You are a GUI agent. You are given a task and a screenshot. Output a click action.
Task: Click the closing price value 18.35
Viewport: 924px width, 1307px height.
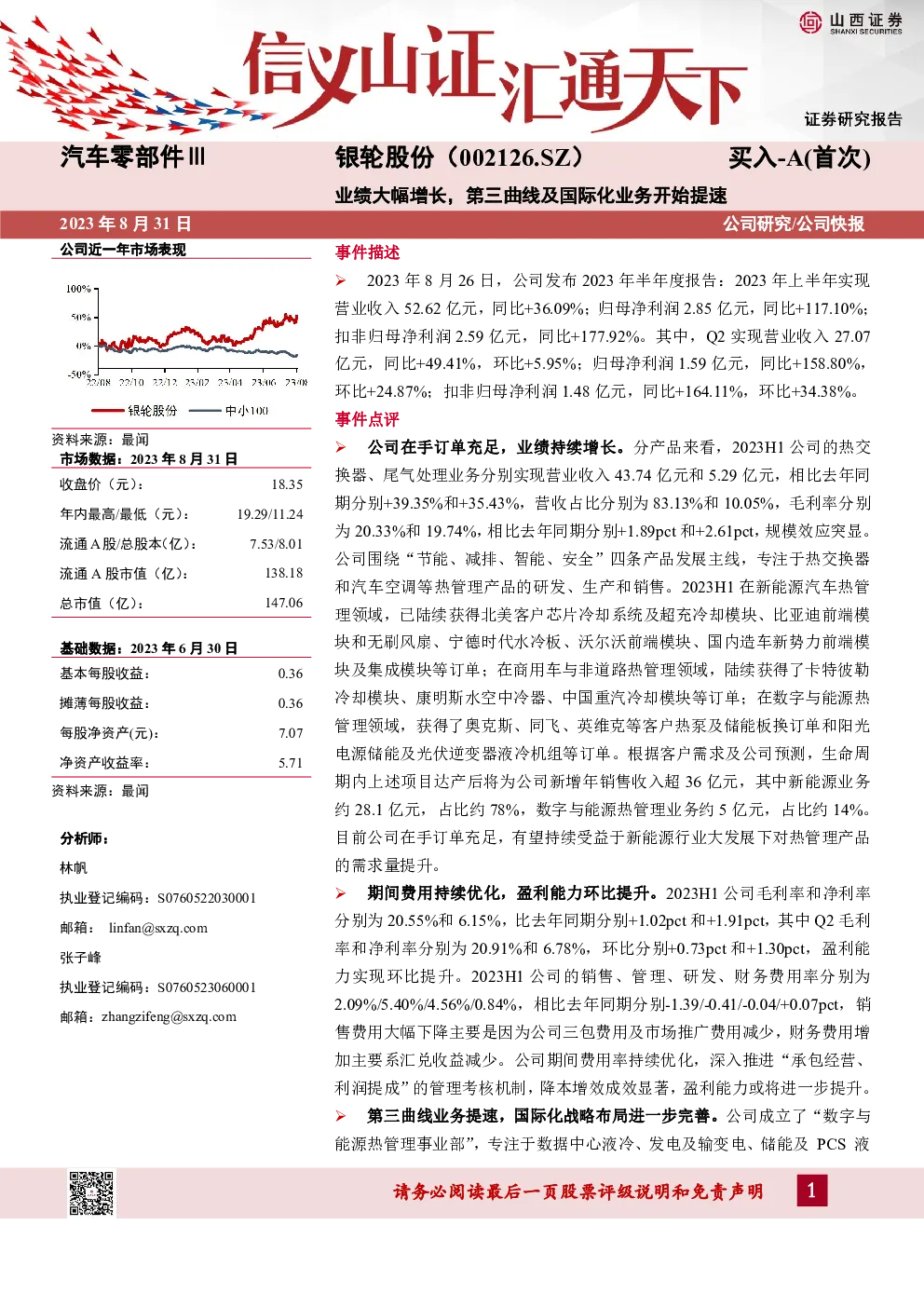point(287,484)
